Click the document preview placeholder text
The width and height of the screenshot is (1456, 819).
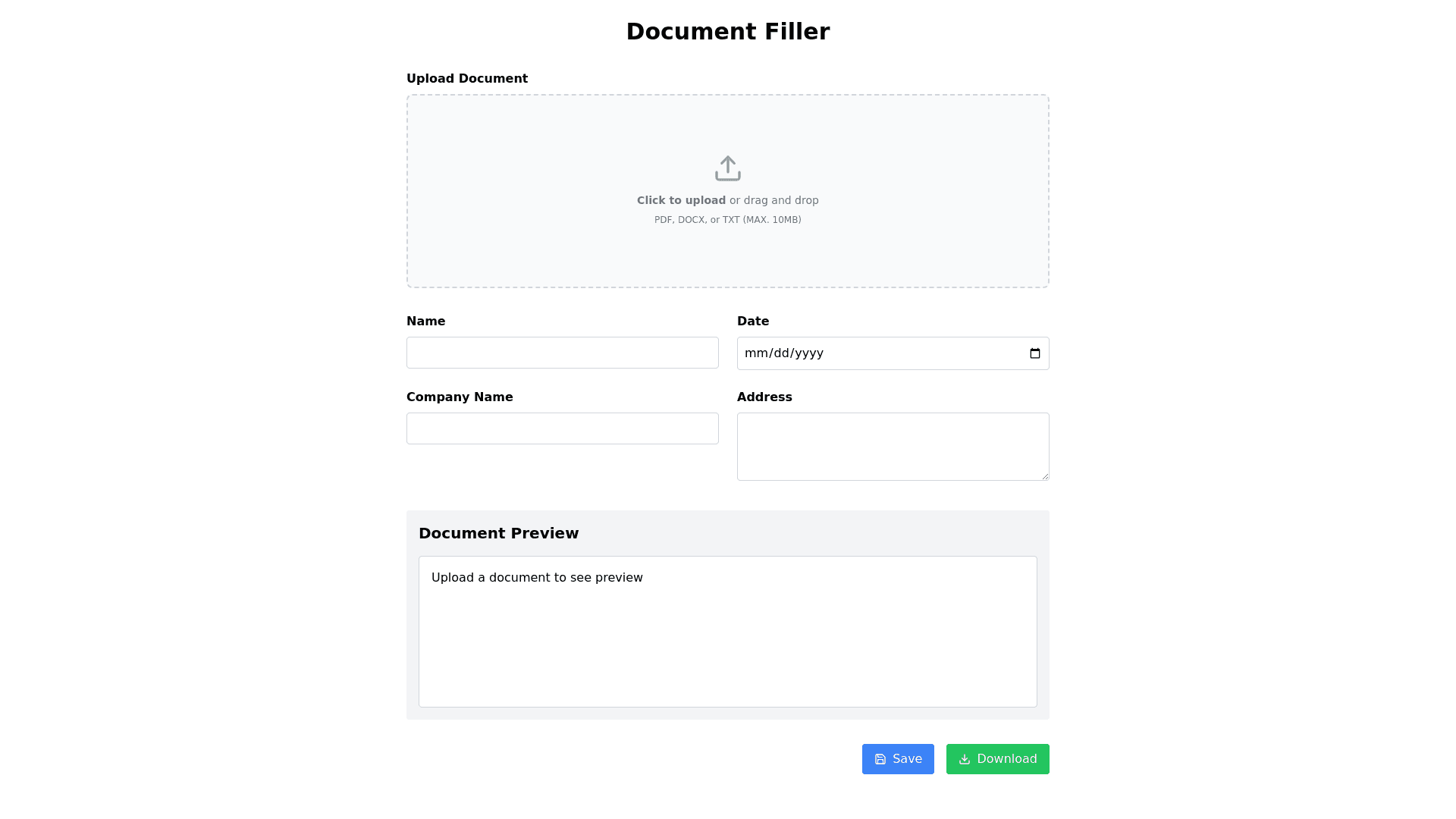[x=537, y=578]
